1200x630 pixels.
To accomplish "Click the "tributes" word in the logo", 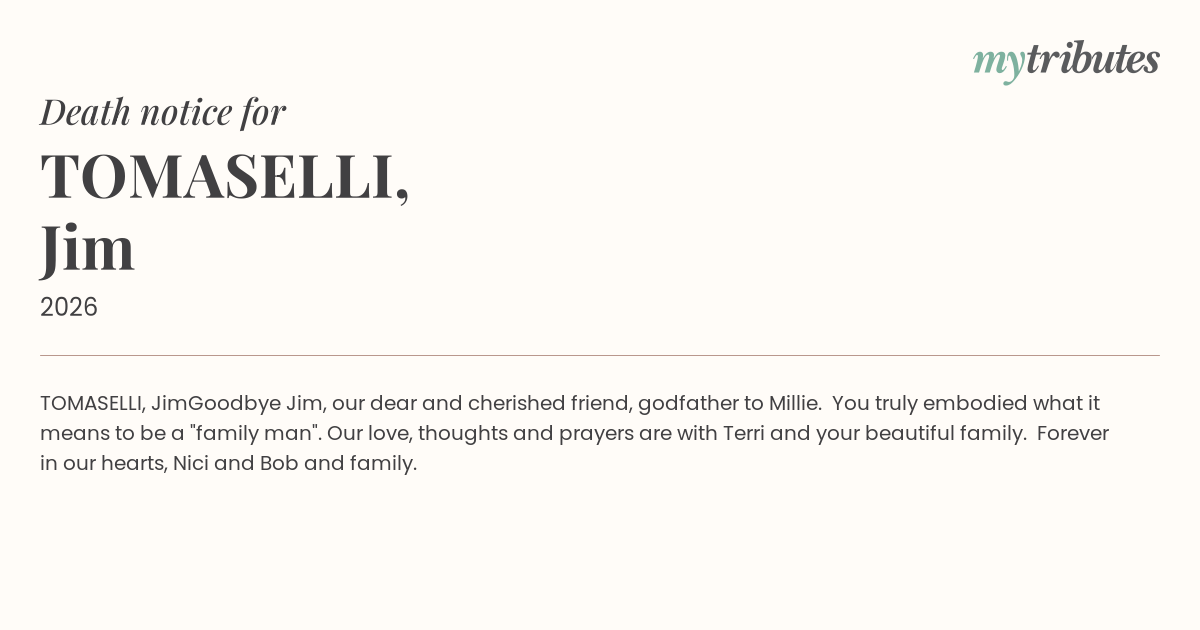I will (x=1092, y=60).
